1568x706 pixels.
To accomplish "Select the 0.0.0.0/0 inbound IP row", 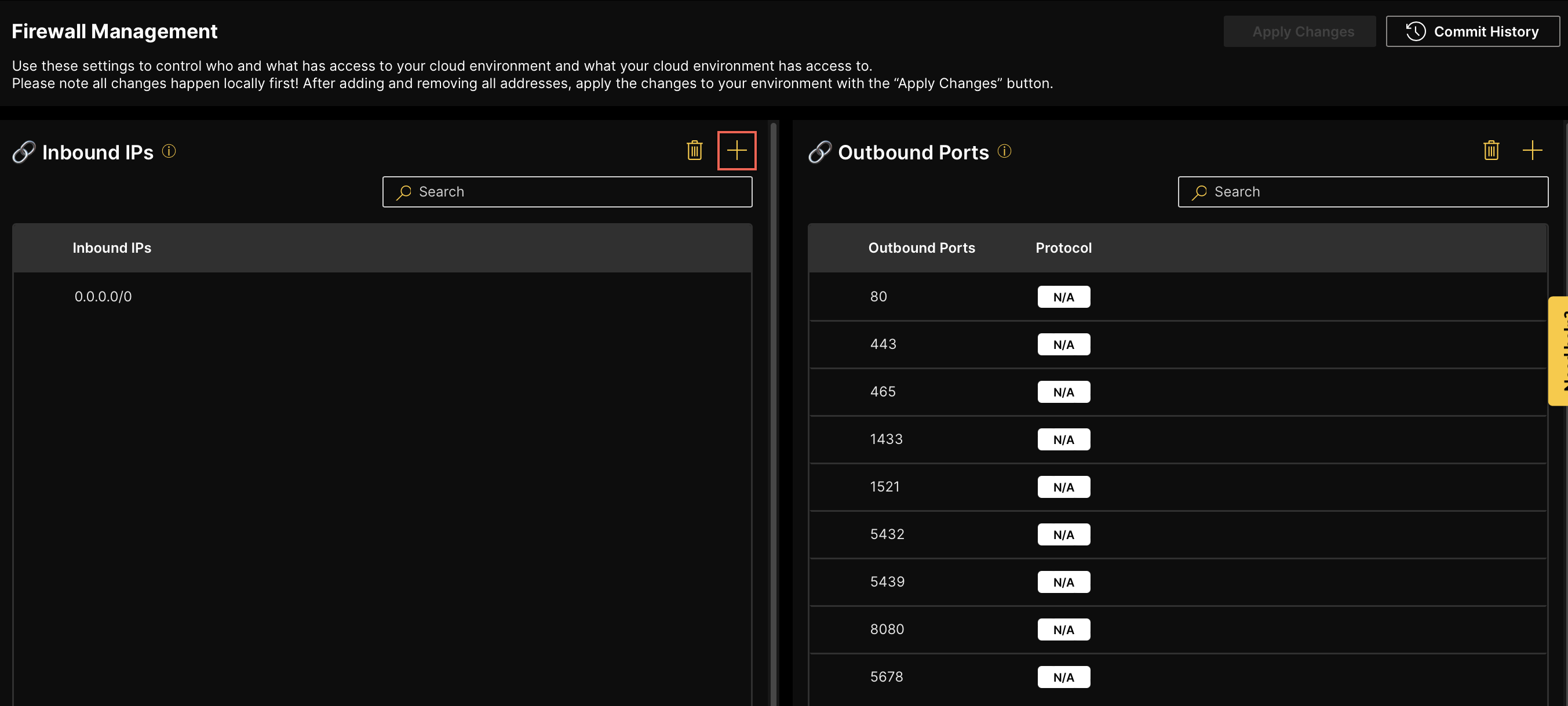I will click(103, 297).
